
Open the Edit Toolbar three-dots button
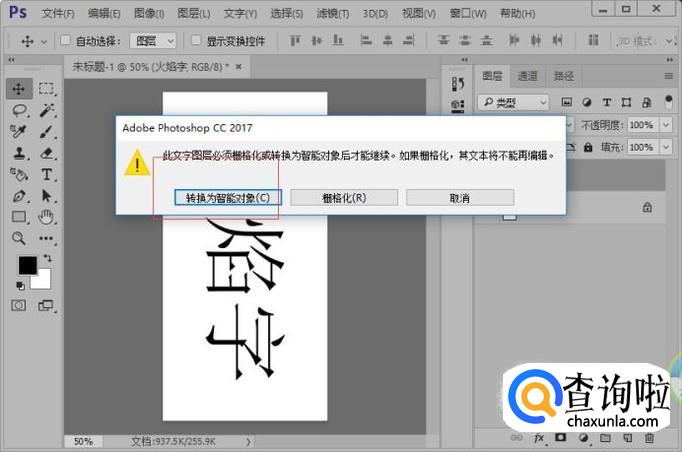tap(46, 238)
